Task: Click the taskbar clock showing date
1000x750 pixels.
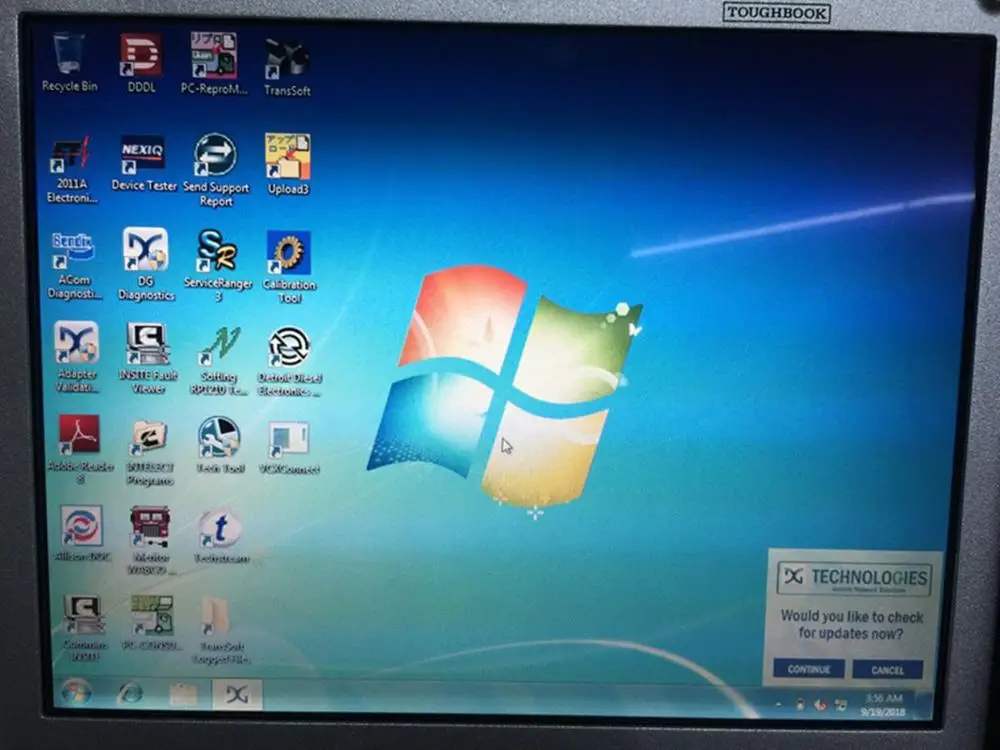Action: (883, 705)
